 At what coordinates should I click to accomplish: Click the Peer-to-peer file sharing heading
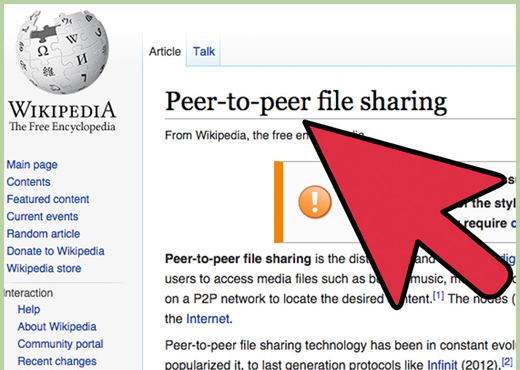[306, 102]
